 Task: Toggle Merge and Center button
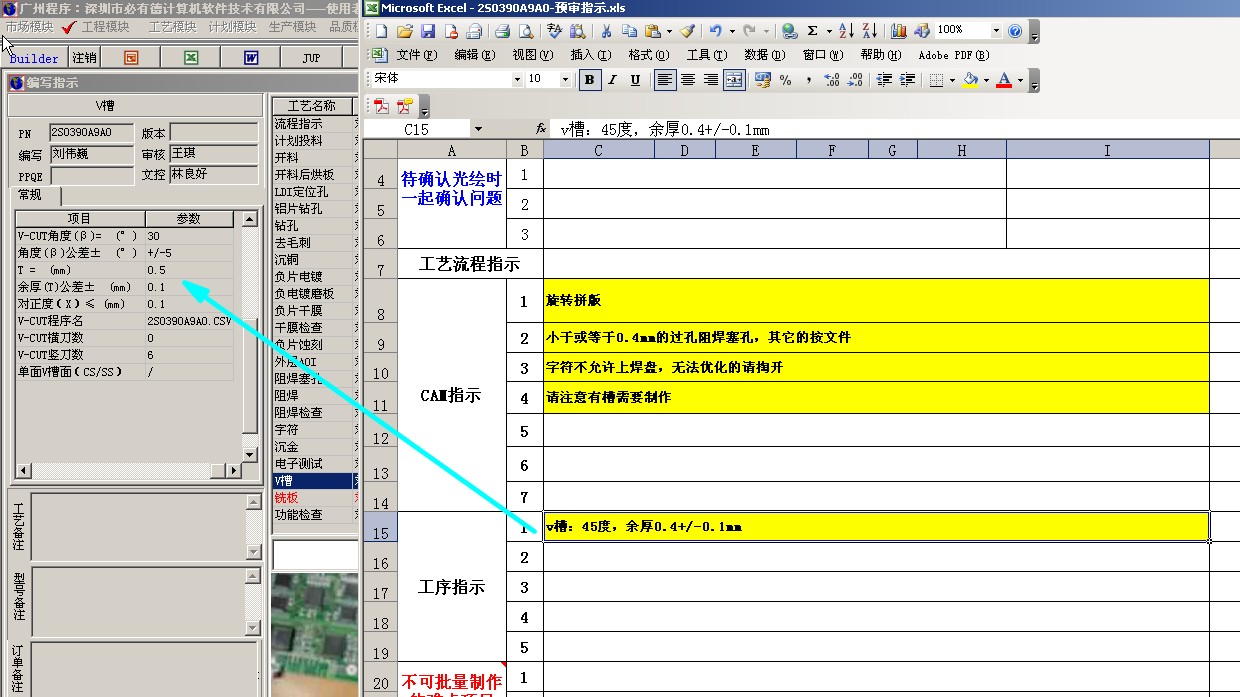734,79
